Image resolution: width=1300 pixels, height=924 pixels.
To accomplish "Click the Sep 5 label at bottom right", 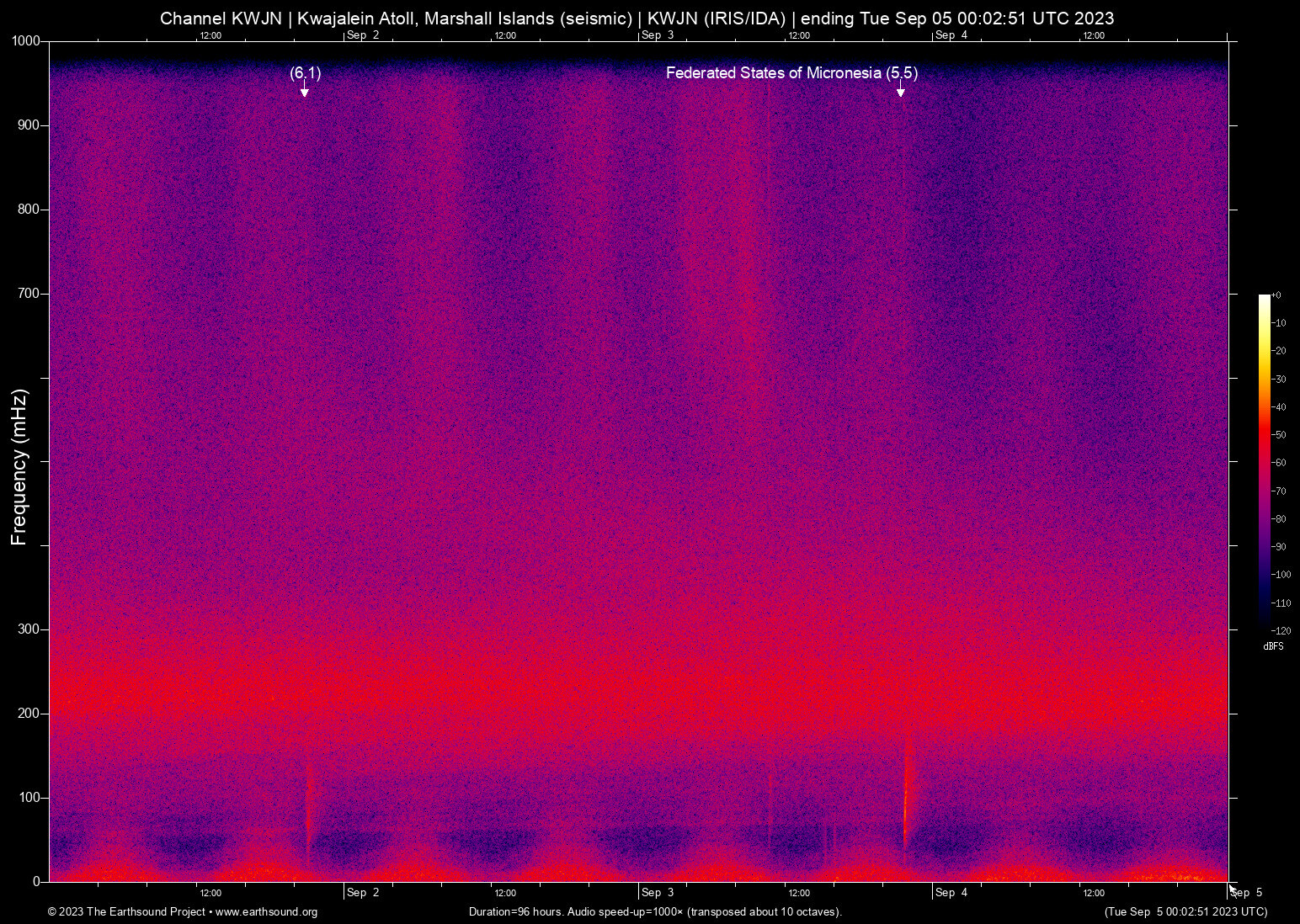I will 1246,893.
